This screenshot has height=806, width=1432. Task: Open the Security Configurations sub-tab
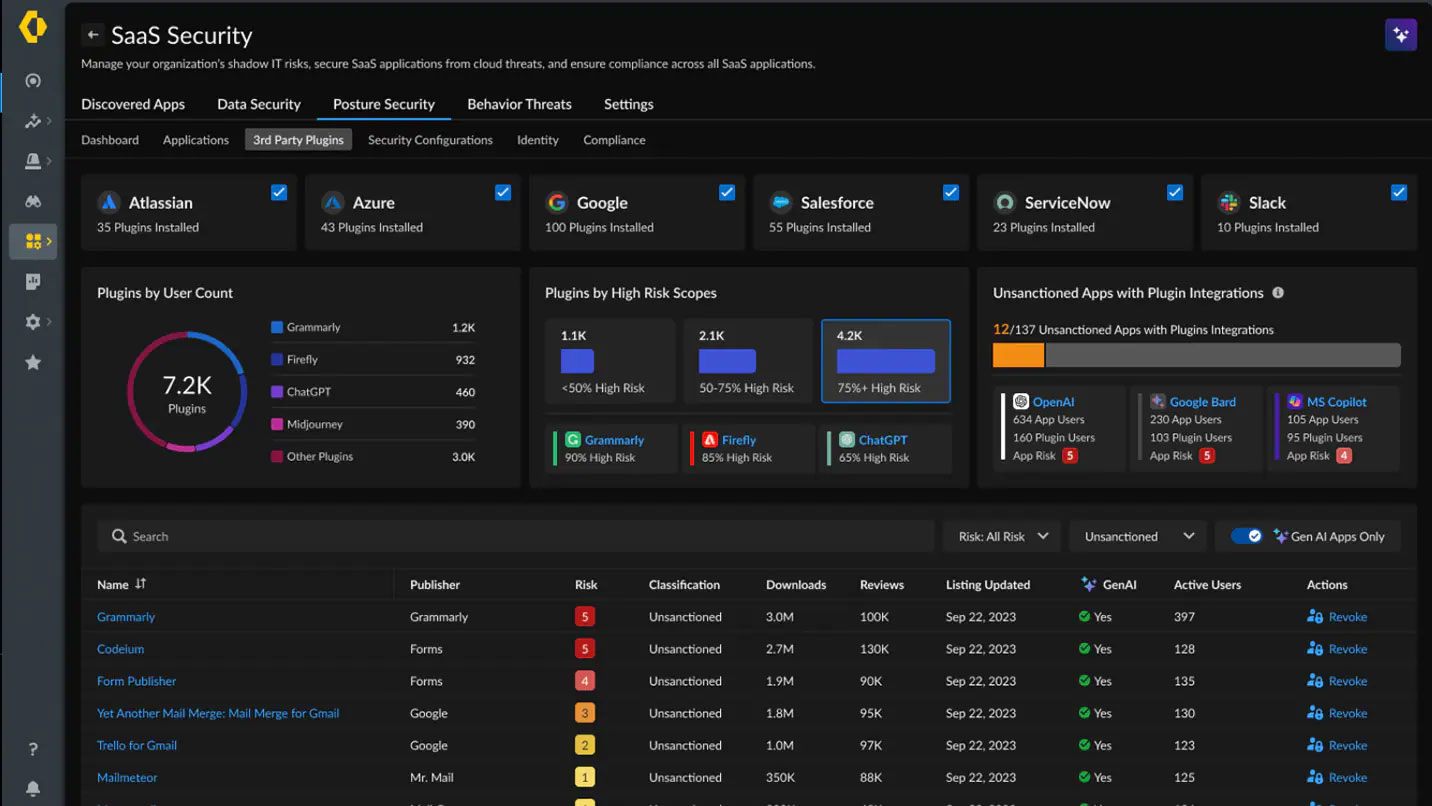pyautogui.click(x=430, y=140)
